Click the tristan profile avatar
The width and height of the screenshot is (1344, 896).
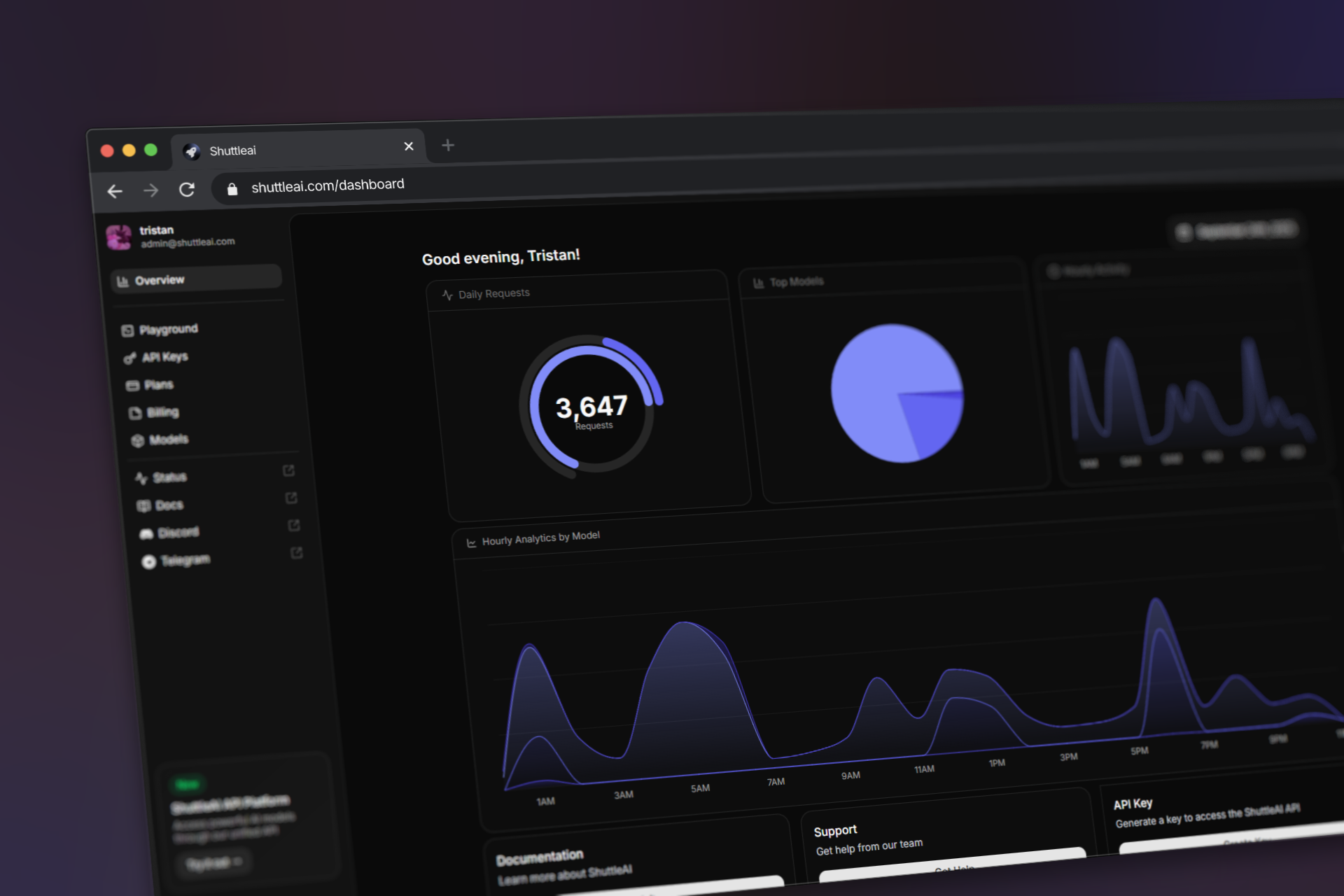pos(119,237)
